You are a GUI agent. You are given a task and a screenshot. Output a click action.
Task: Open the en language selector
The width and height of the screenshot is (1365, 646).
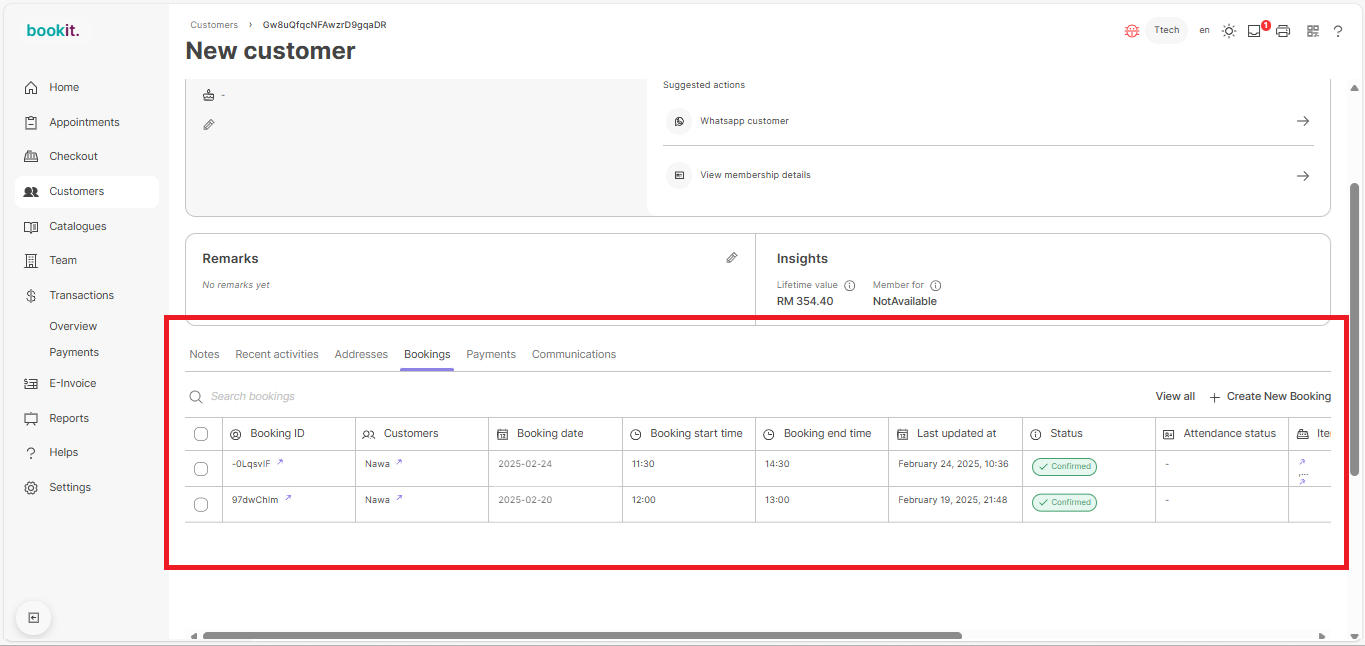[1204, 31]
